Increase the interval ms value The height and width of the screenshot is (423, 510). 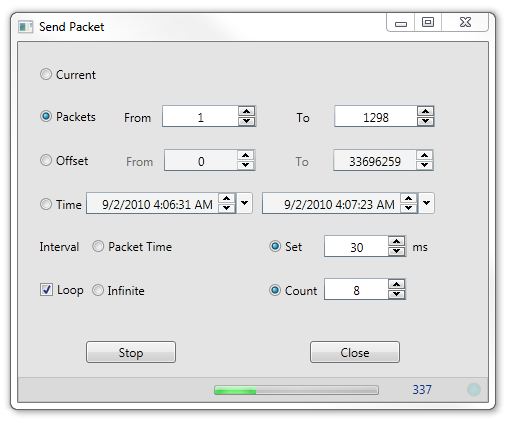[x=397, y=241]
